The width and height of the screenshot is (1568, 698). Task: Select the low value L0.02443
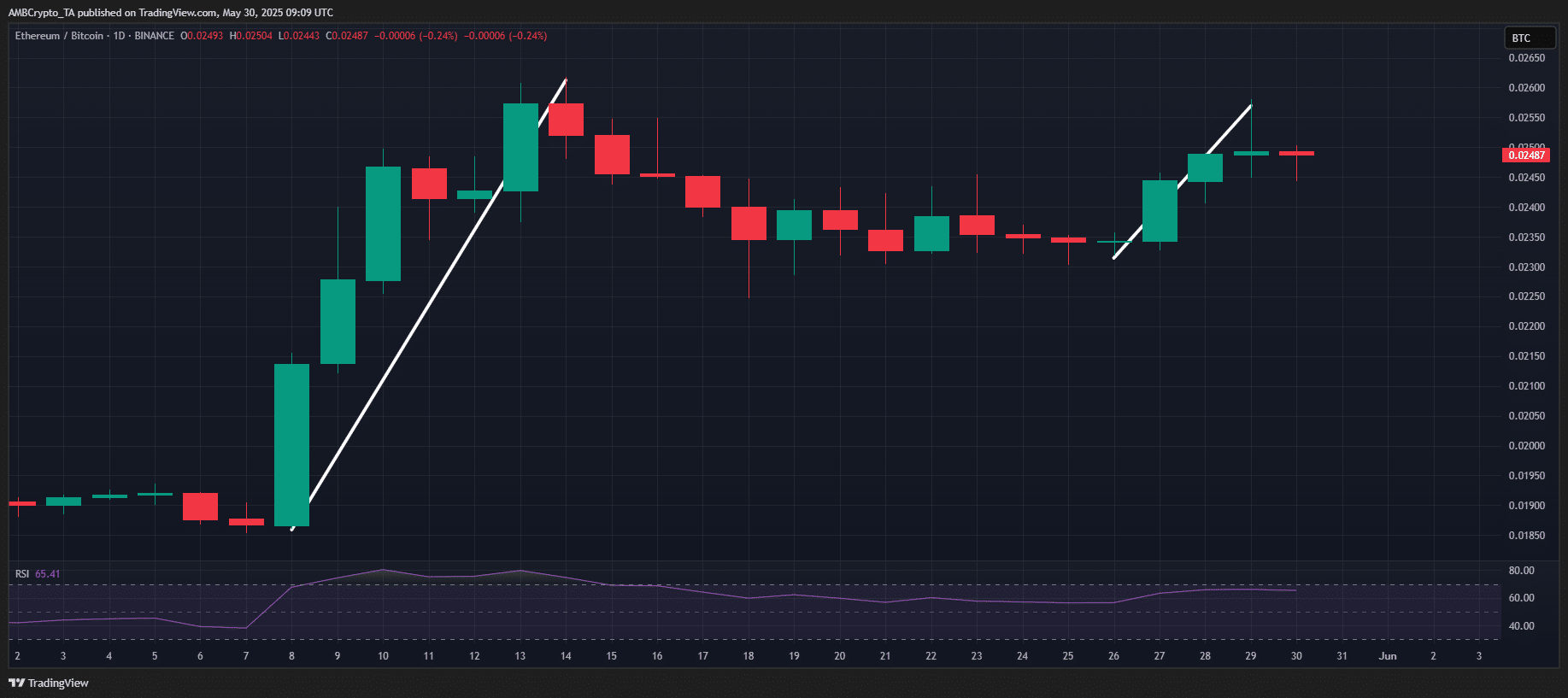[x=299, y=36]
